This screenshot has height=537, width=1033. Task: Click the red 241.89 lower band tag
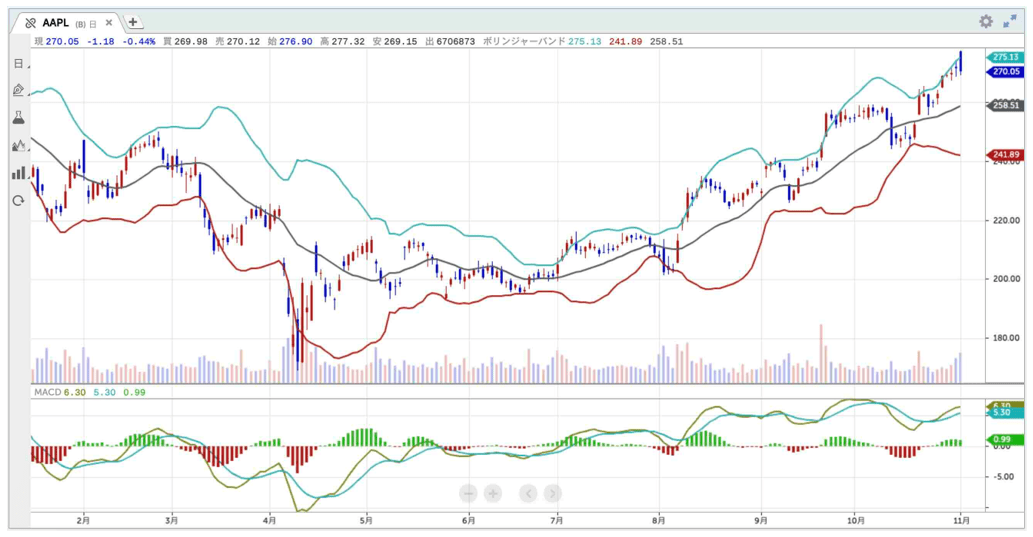pyautogui.click(x=1004, y=155)
